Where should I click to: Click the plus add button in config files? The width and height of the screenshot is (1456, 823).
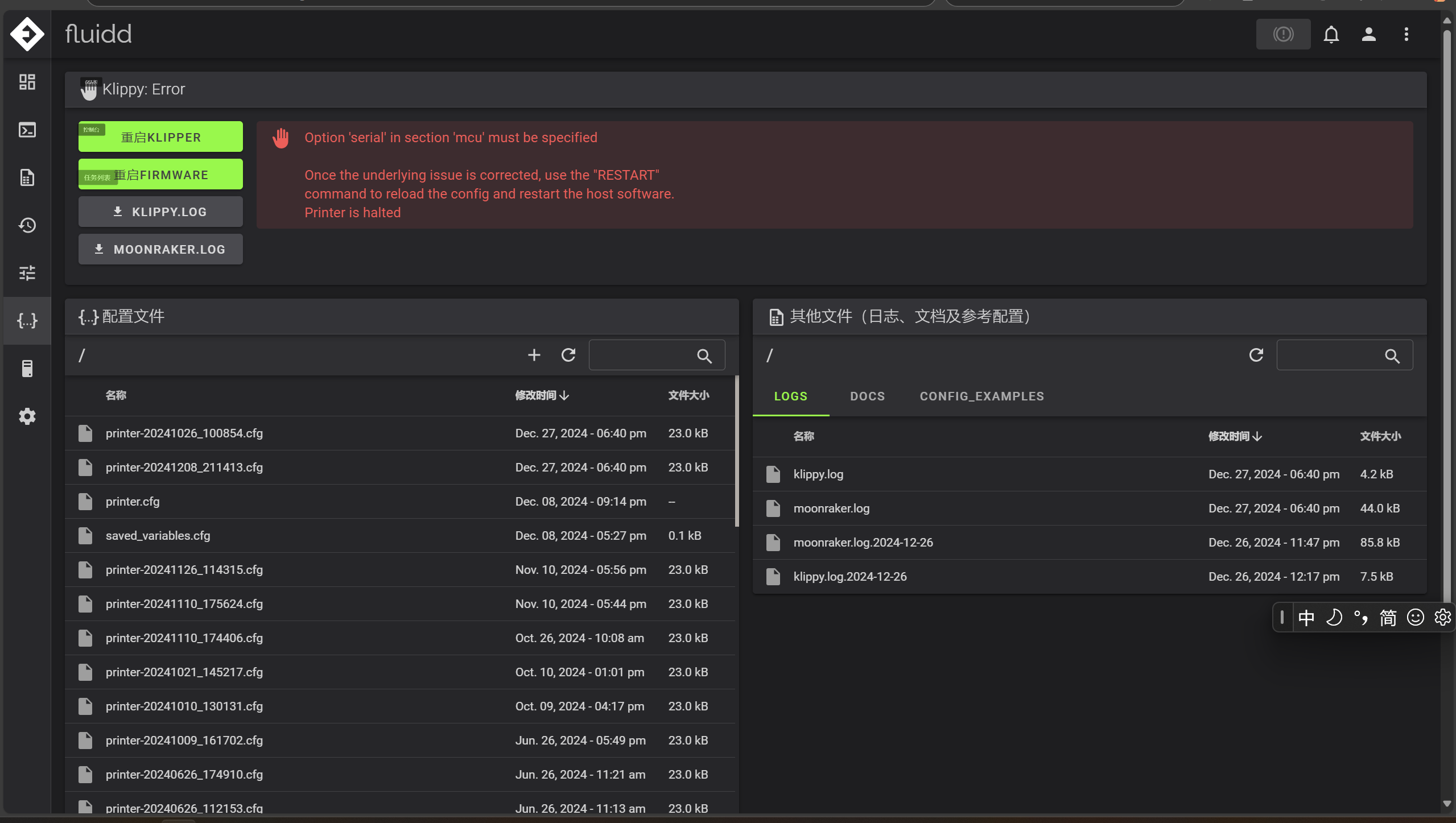pyautogui.click(x=534, y=355)
